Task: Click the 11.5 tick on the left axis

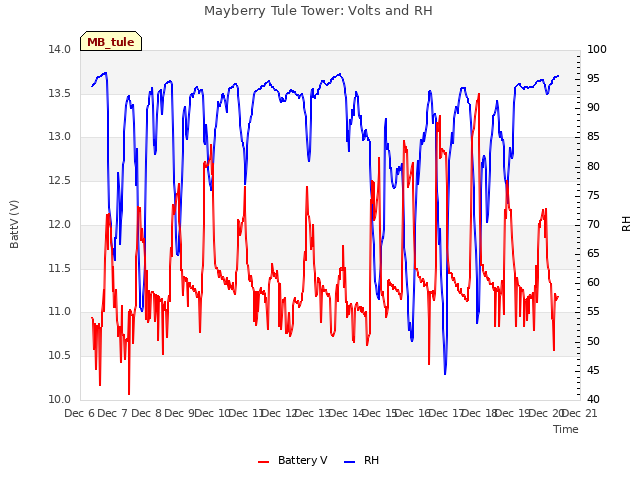Action: (60, 268)
